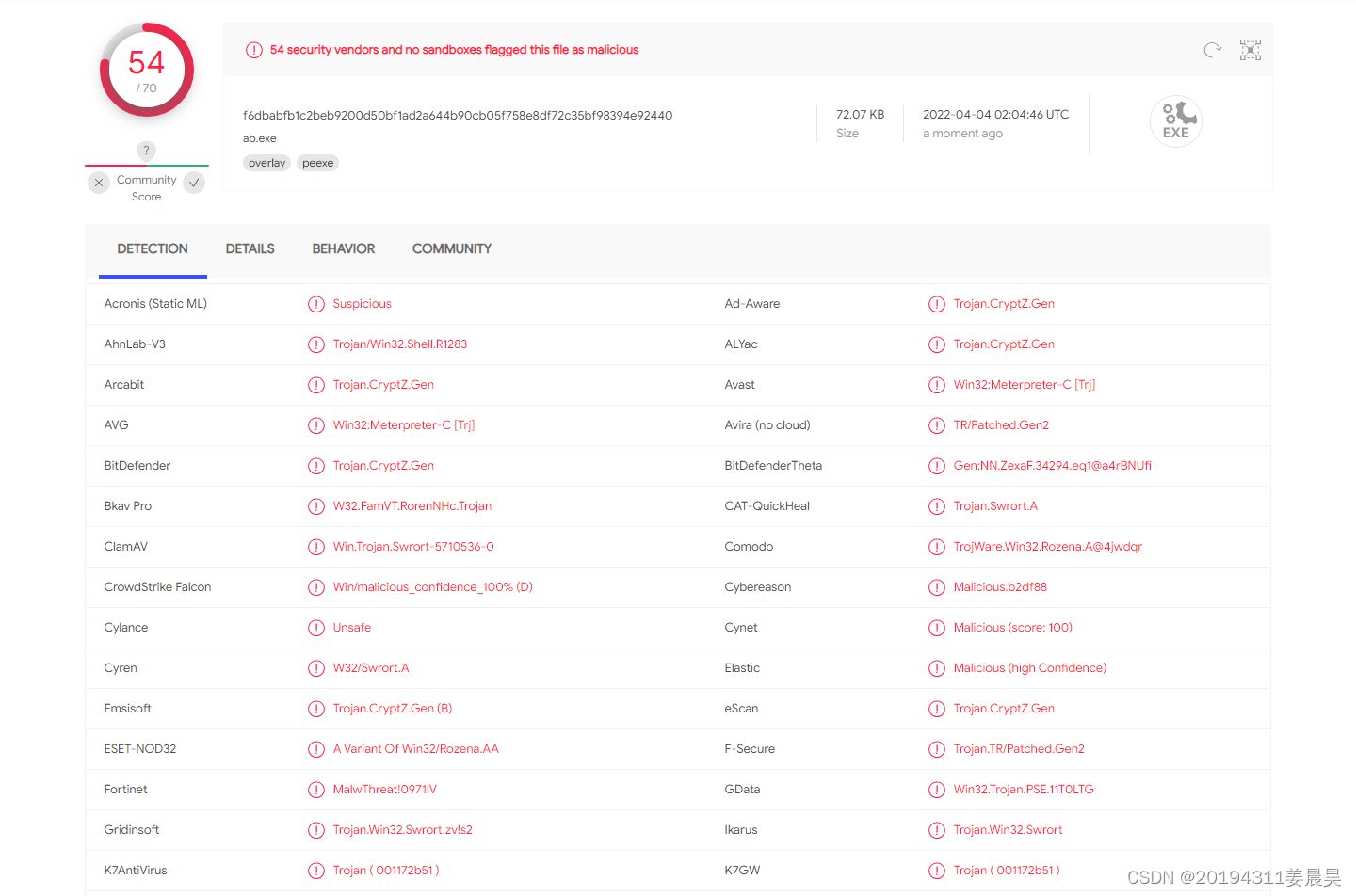The width and height of the screenshot is (1356, 896).
Task: Click Trojan.Swrort.A CAT-QuickHeal result
Action: pyautogui.click(x=995, y=506)
